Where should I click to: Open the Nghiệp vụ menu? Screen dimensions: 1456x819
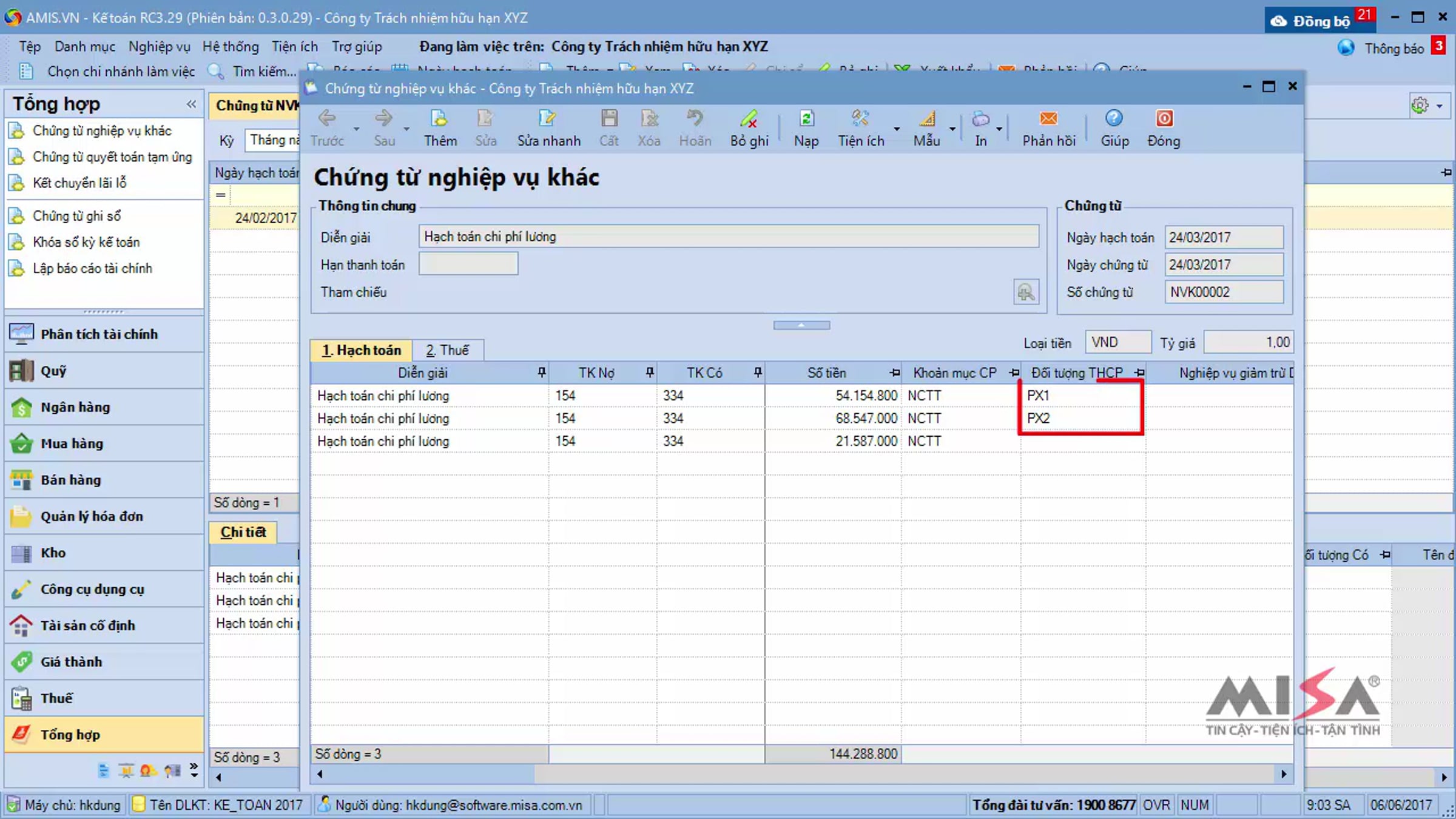[160, 47]
